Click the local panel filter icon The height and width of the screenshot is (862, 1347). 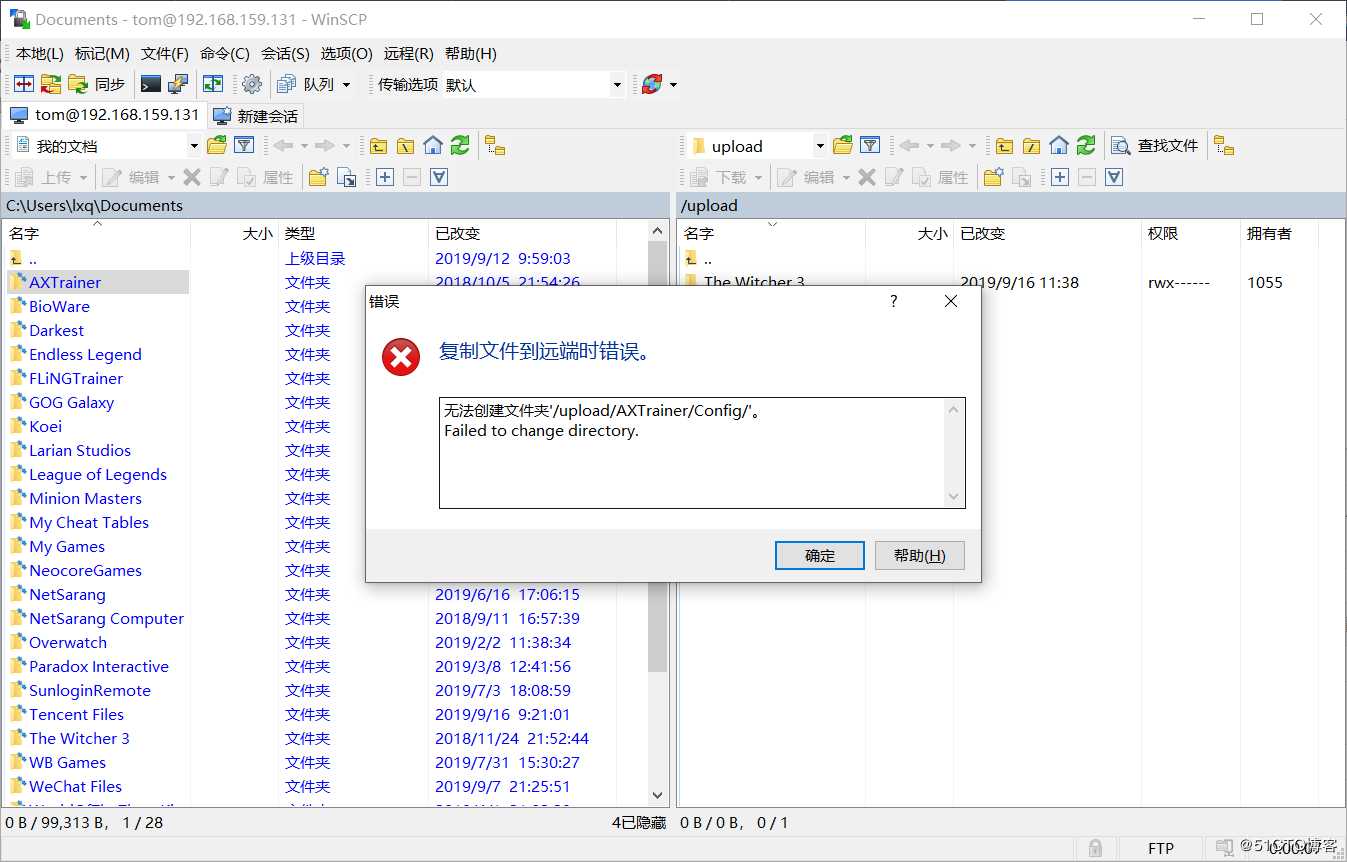(x=244, y=146)
